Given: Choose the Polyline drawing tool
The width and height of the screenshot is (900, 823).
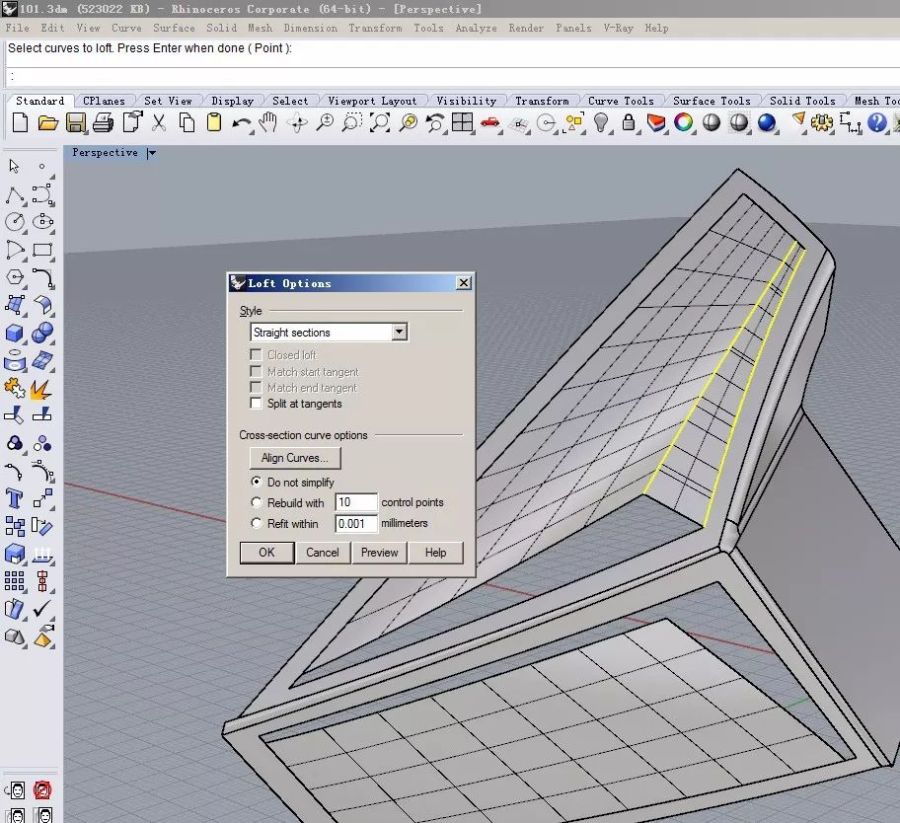Looking at the screenshot, I should 15,195.
